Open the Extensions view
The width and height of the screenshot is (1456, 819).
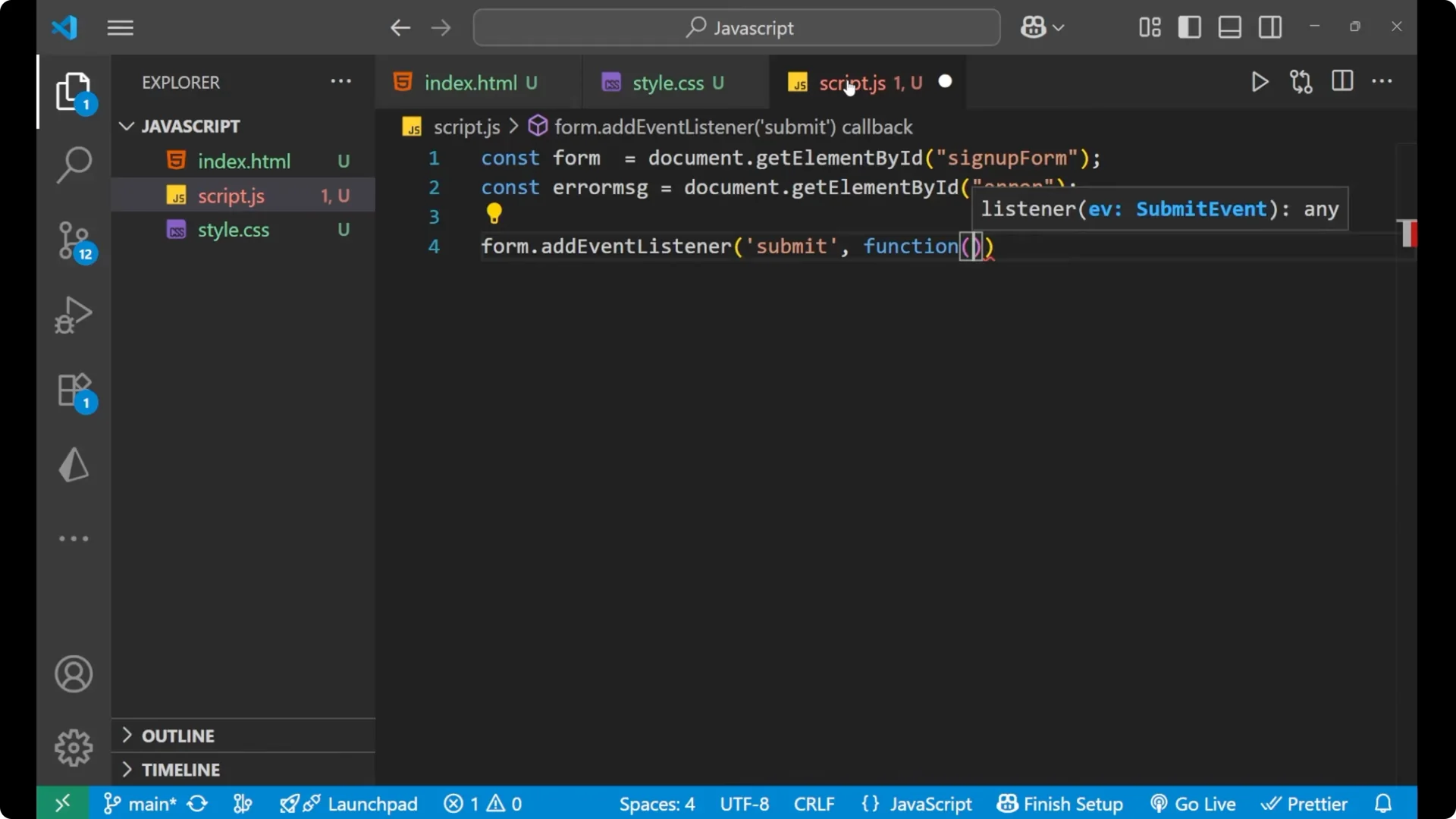click(x=74, y=391)
